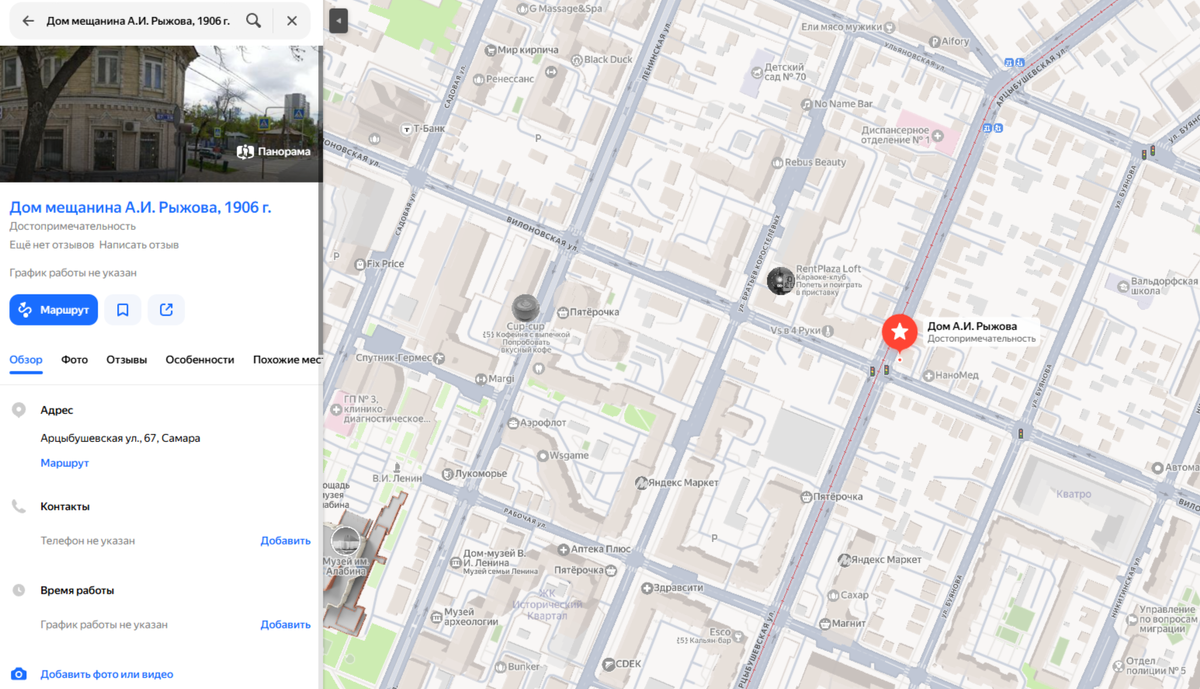Viewport: 1200px width, 689px height.
Task: Open the place photo thumbnail
Action: pyautogui.click(x=160, y=113)
